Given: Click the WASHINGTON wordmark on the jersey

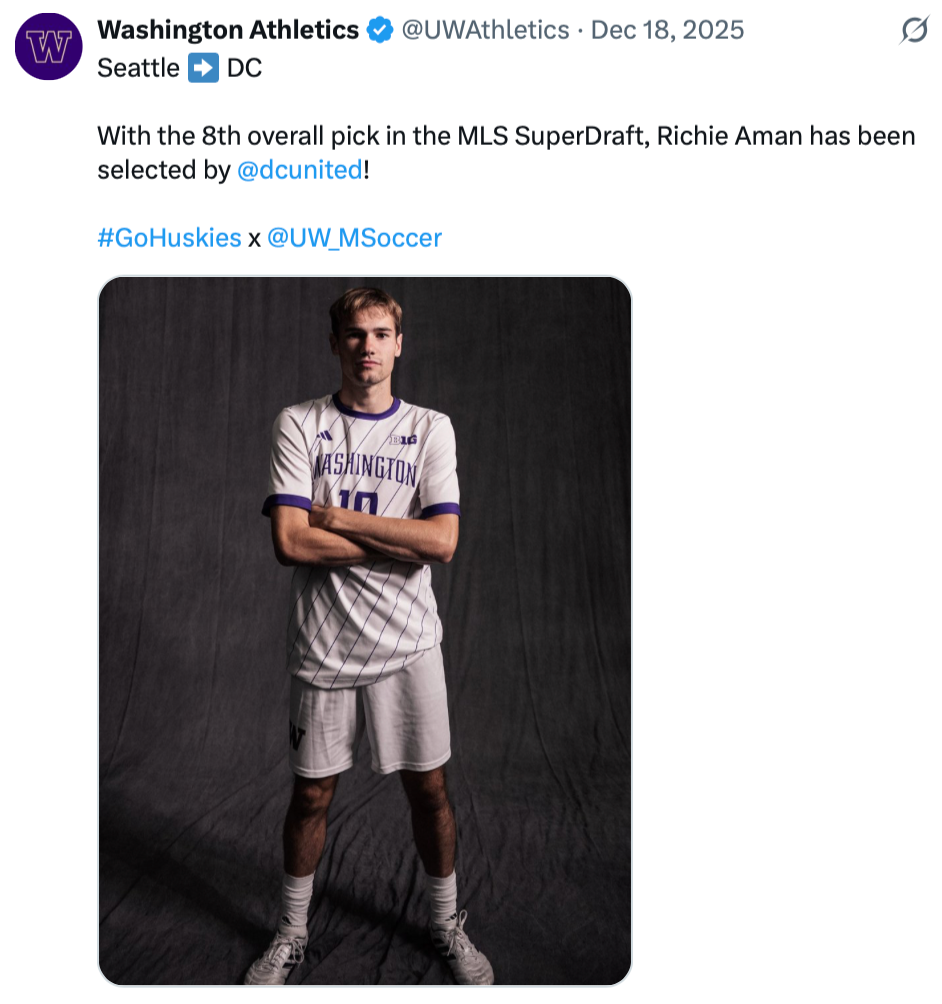Looking at the screenshot, I should (x=364, y=469).
